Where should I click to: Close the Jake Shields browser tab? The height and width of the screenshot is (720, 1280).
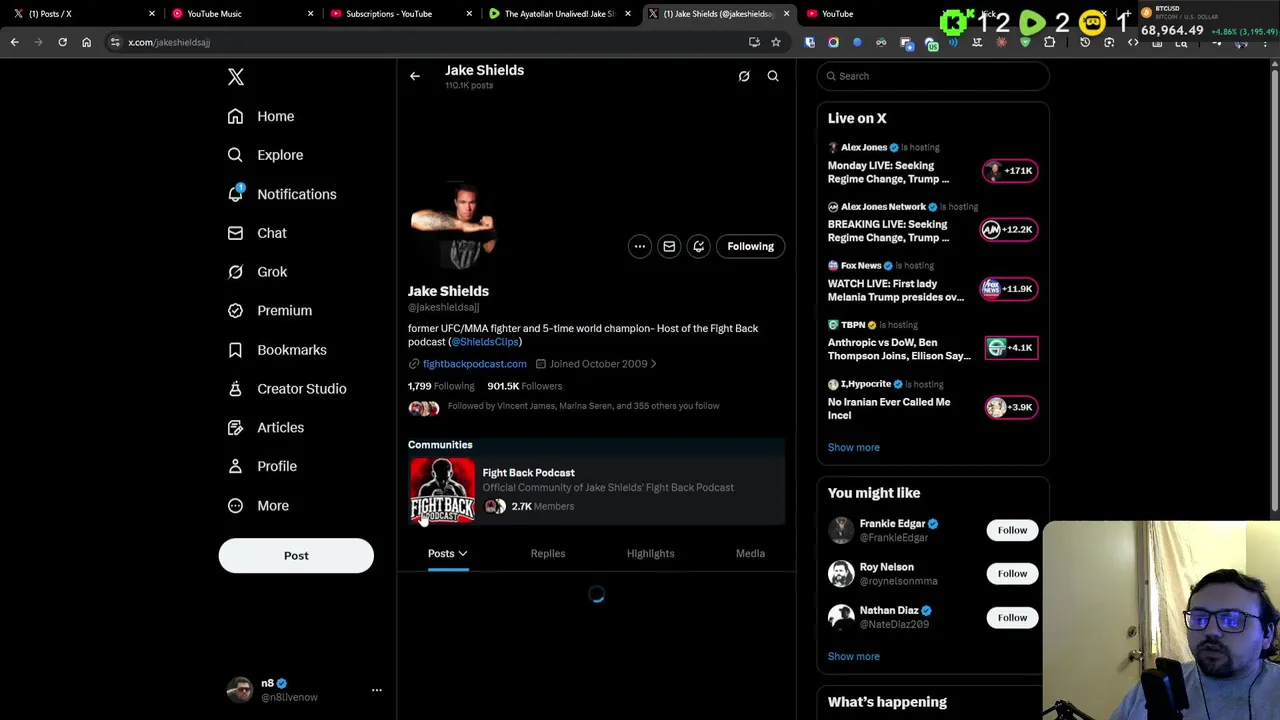(786, 14)
